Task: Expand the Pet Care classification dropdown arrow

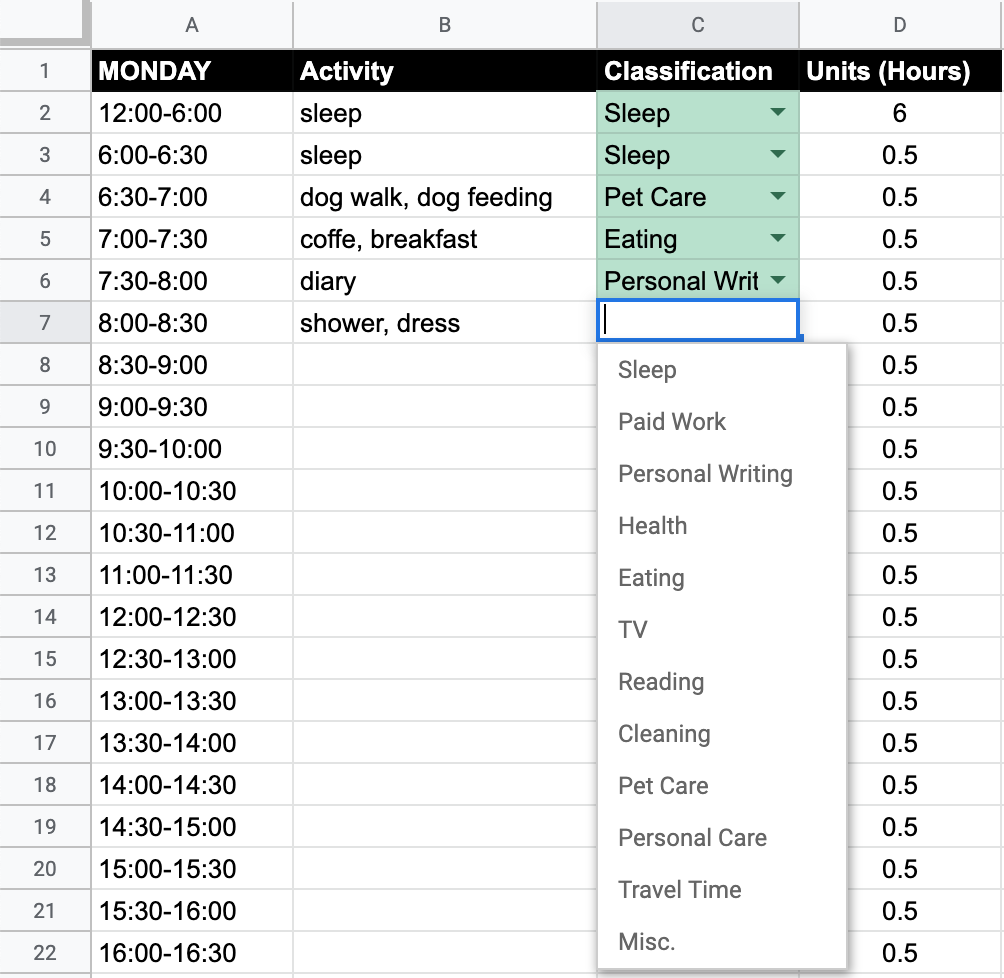Action: tap(777, 197)
